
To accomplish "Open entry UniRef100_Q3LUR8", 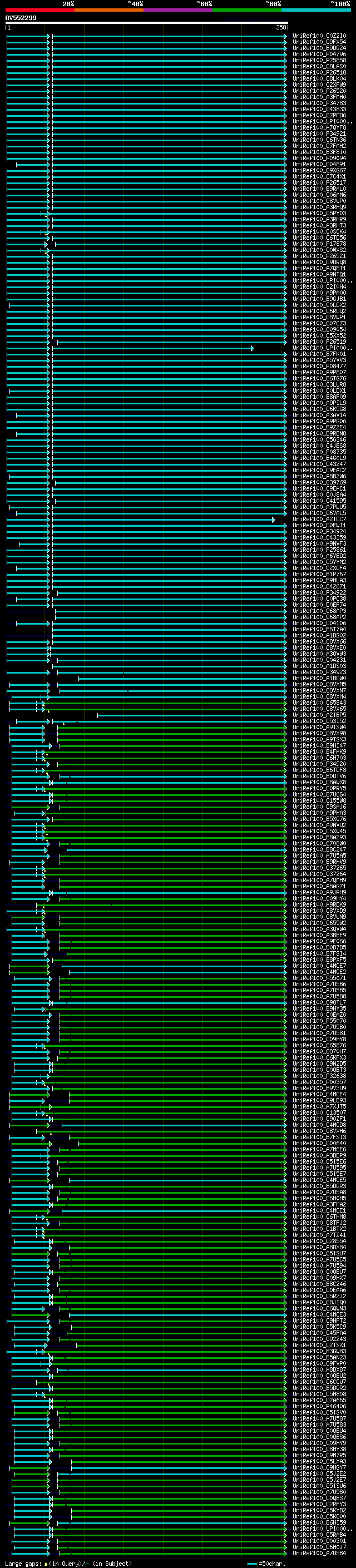I will [319, 385].
